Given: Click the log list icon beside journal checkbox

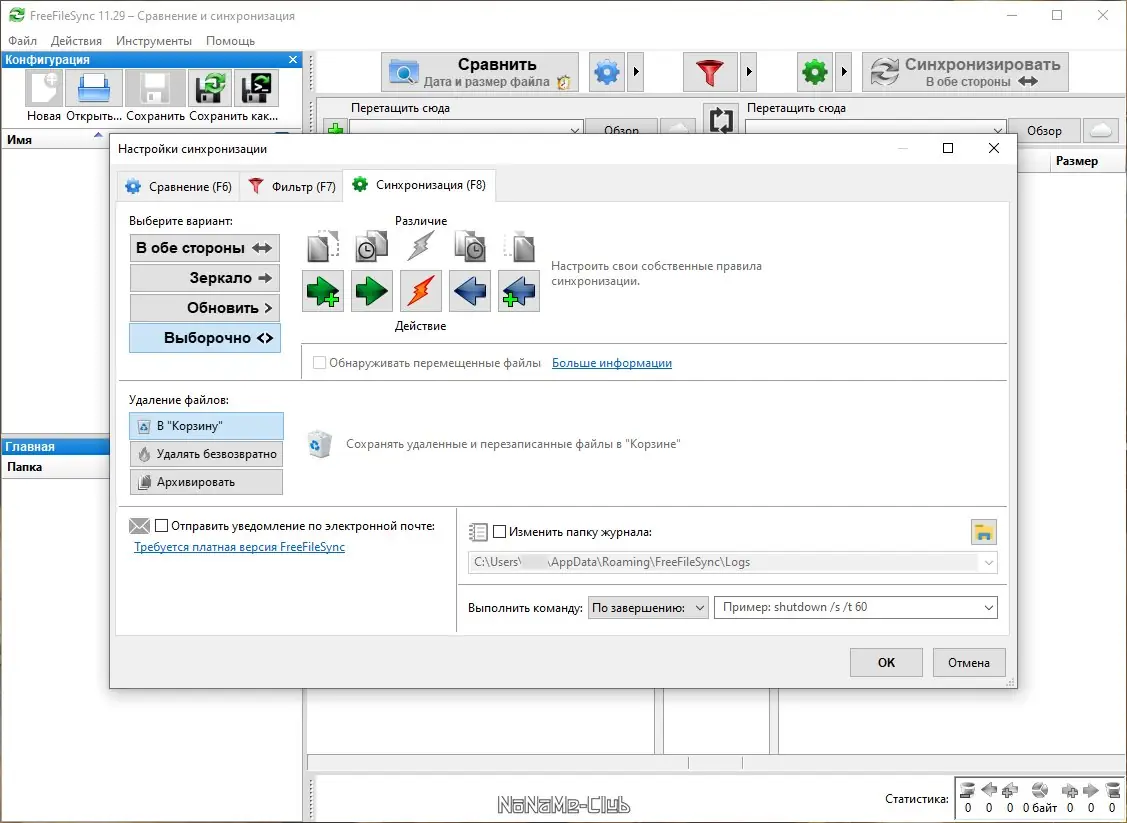Looking at the screenshot, I should point(478,532).
